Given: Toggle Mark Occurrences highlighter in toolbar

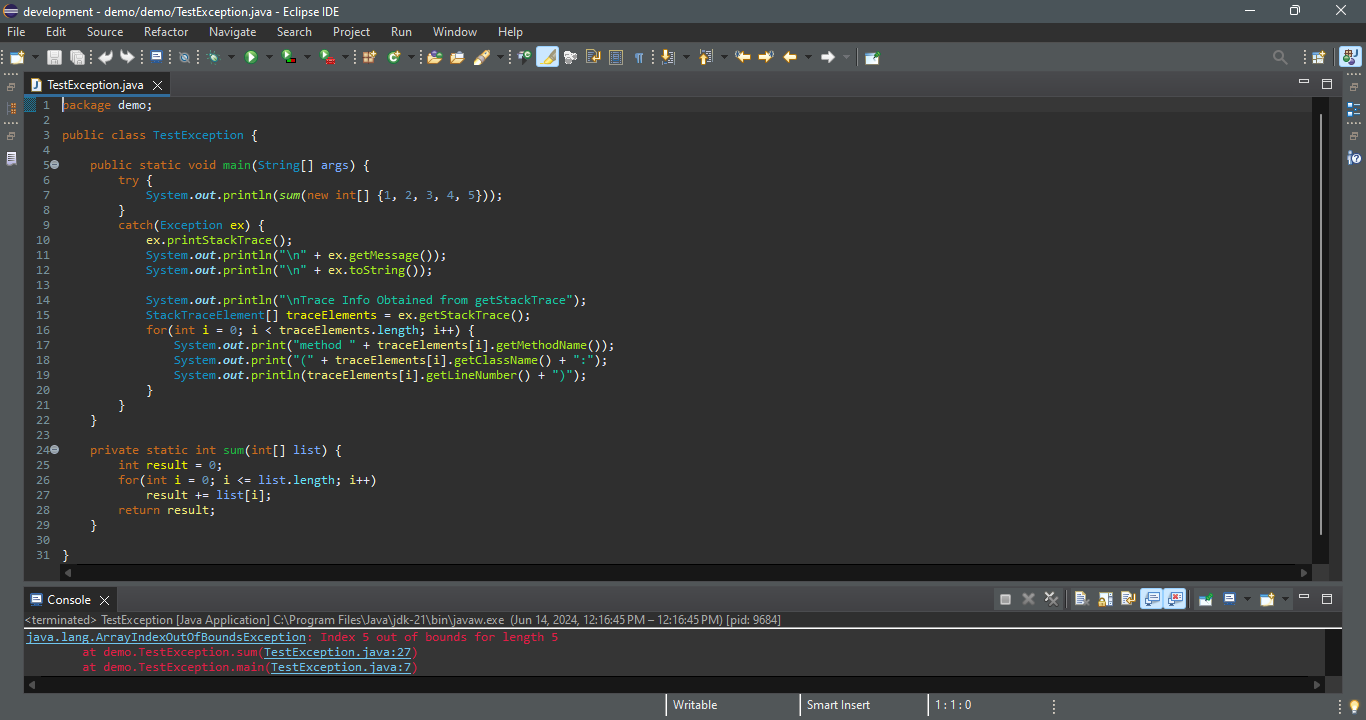Looking at the screenshot, I should point(547,58).
